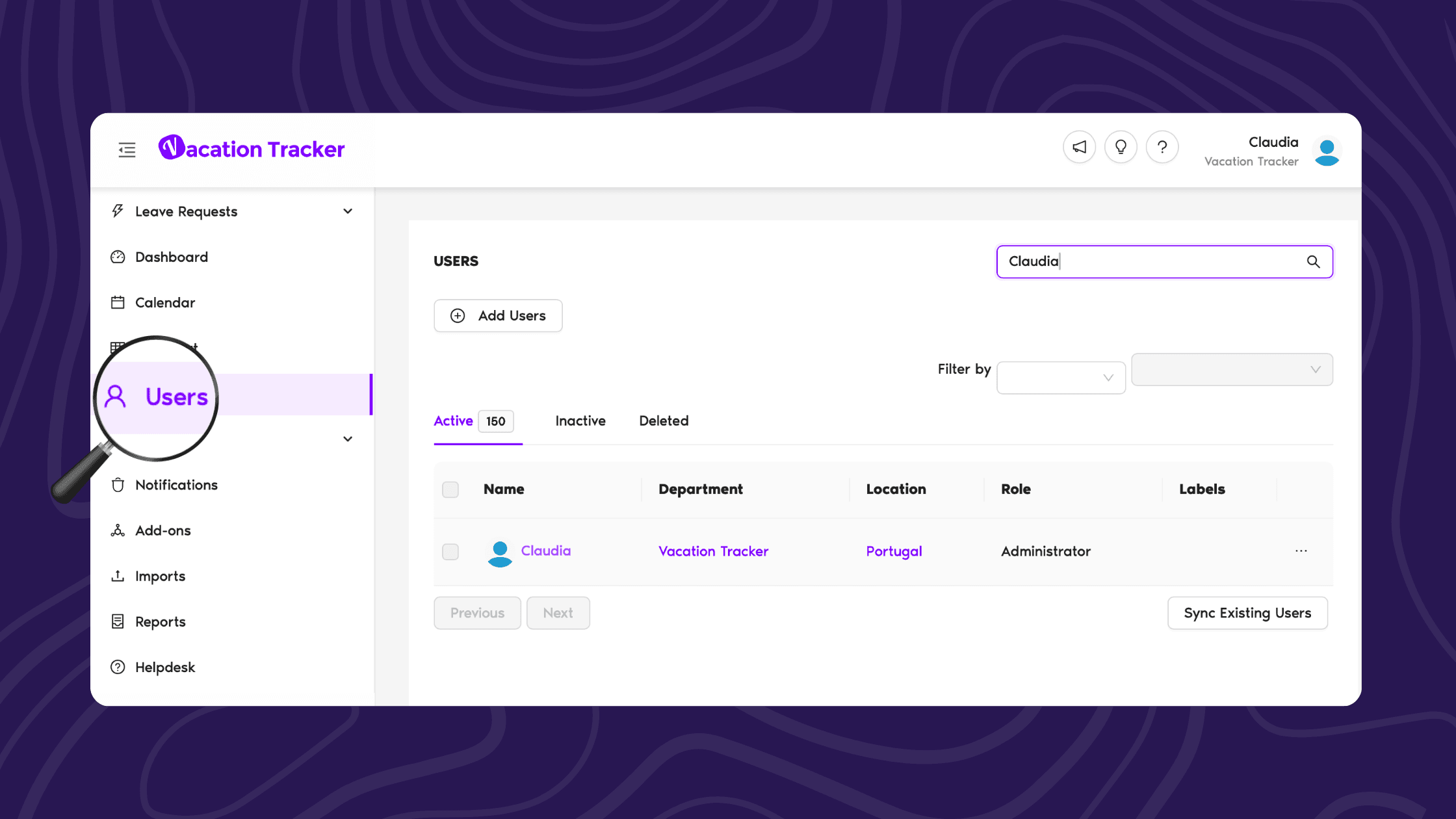1456x819 pixels.
Task: Collapse the sidebar with the hamburger icon
Action: tap(127, 150)
